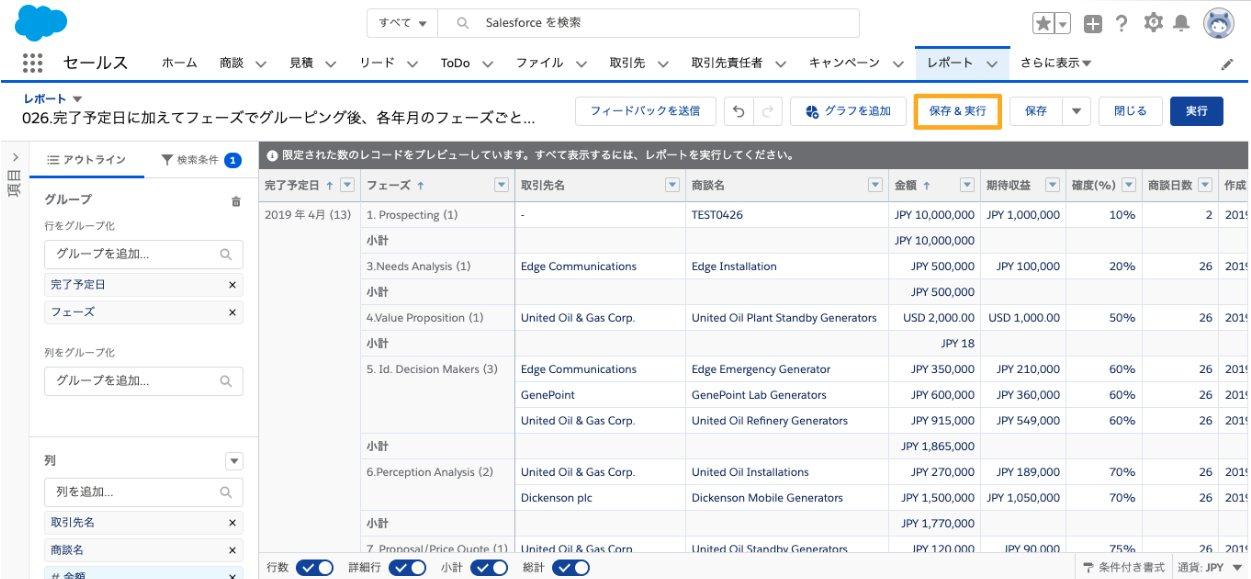Open the user profile avatar
This screenshot has width=1251, height=579.
pos(1218,23)
